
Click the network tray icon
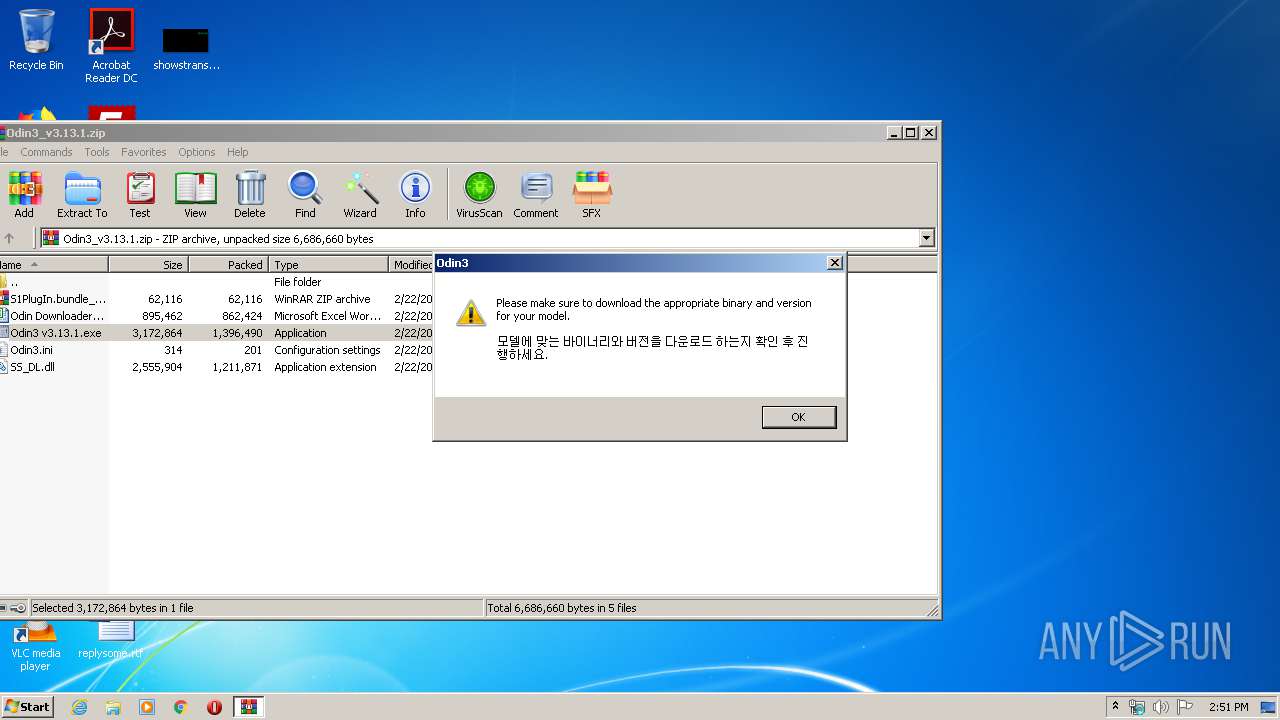[1137, 706]
